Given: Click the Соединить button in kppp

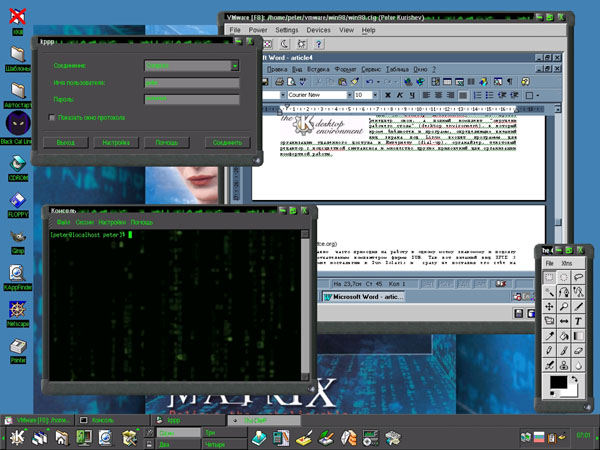Looking at the screenshot, I should tap(227, 143).
